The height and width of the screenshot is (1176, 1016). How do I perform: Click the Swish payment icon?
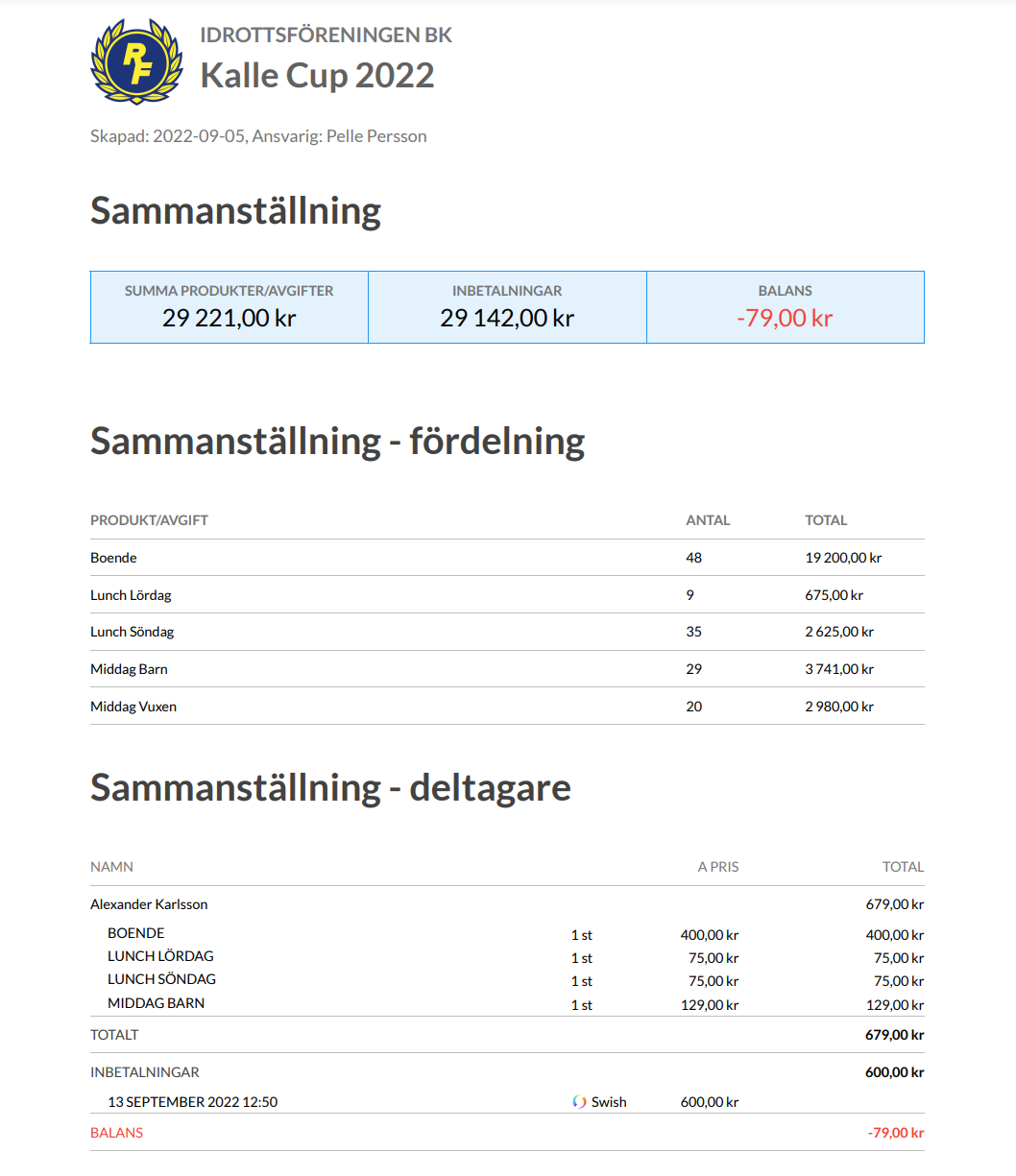click(x=579, y=1102)
